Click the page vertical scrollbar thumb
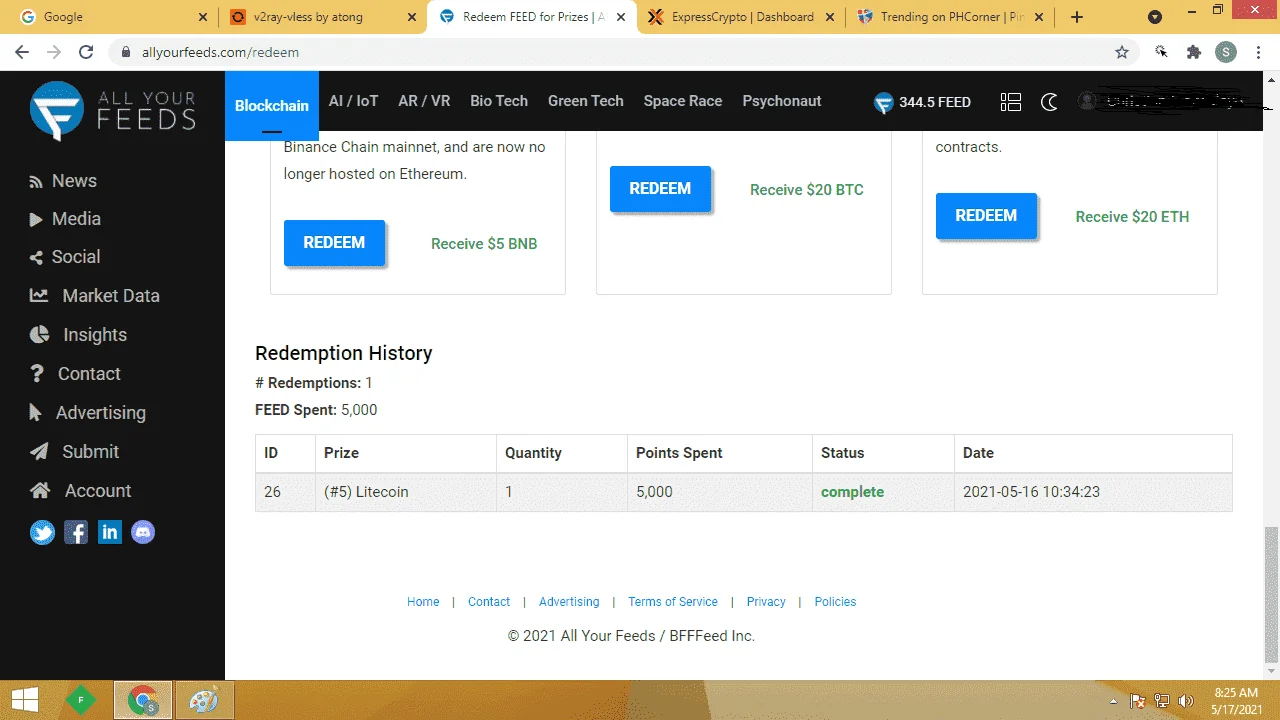1280x720 pixels. pyautogui.click(x=1272, y=594)
